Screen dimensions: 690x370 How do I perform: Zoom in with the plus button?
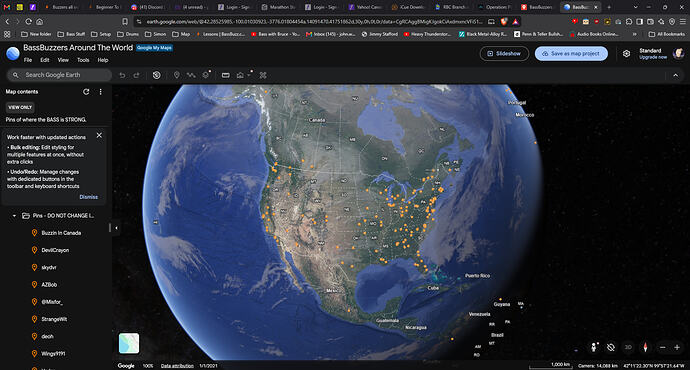(677, 347)
